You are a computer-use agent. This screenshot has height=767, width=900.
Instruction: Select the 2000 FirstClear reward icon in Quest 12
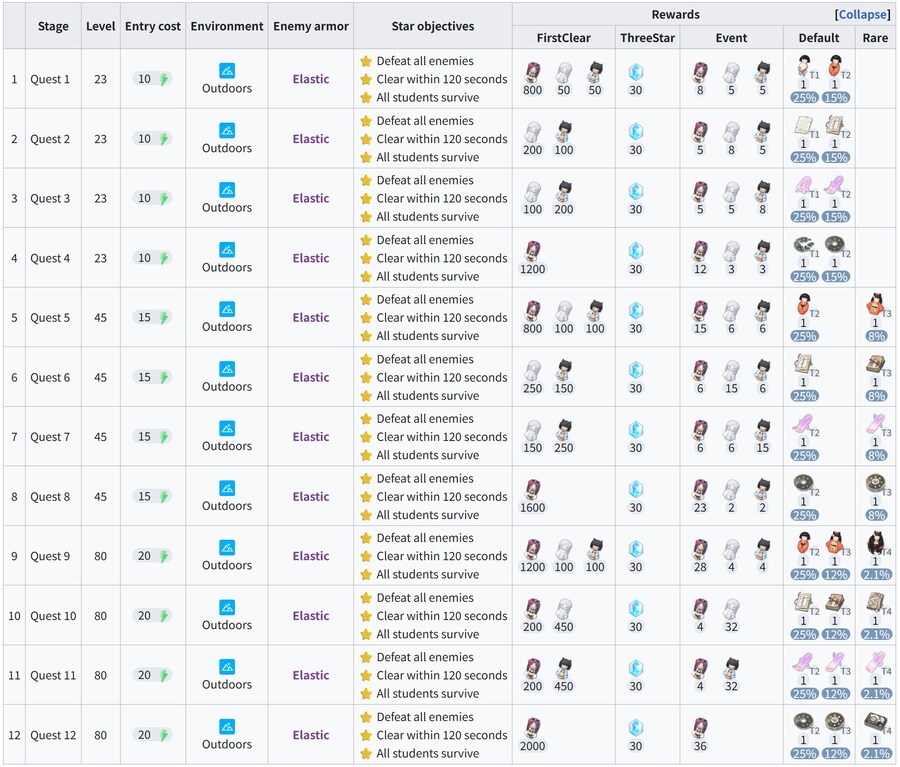click(x=532, y=728)
